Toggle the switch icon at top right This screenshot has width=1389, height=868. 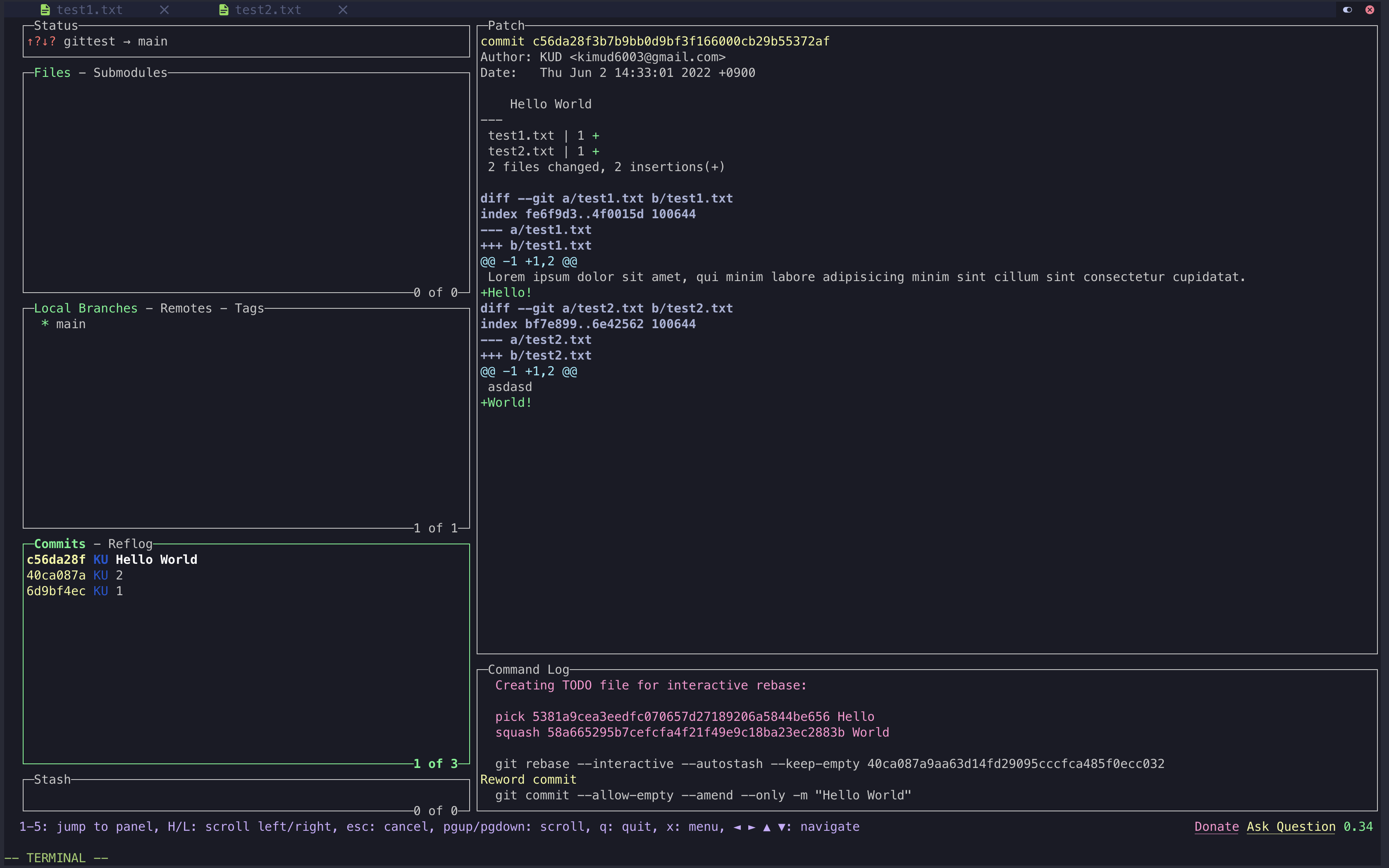point(1347,10)
